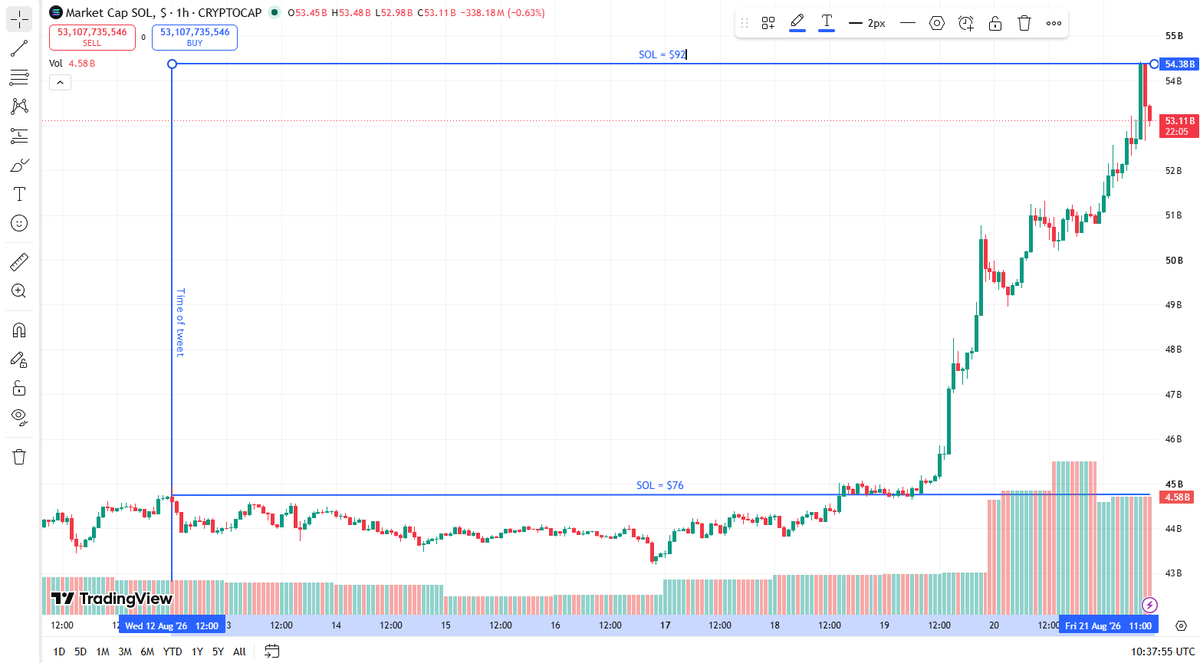Select the text annotation tool
This screenshot has height=663, width=1200.
tap(19, 194)
